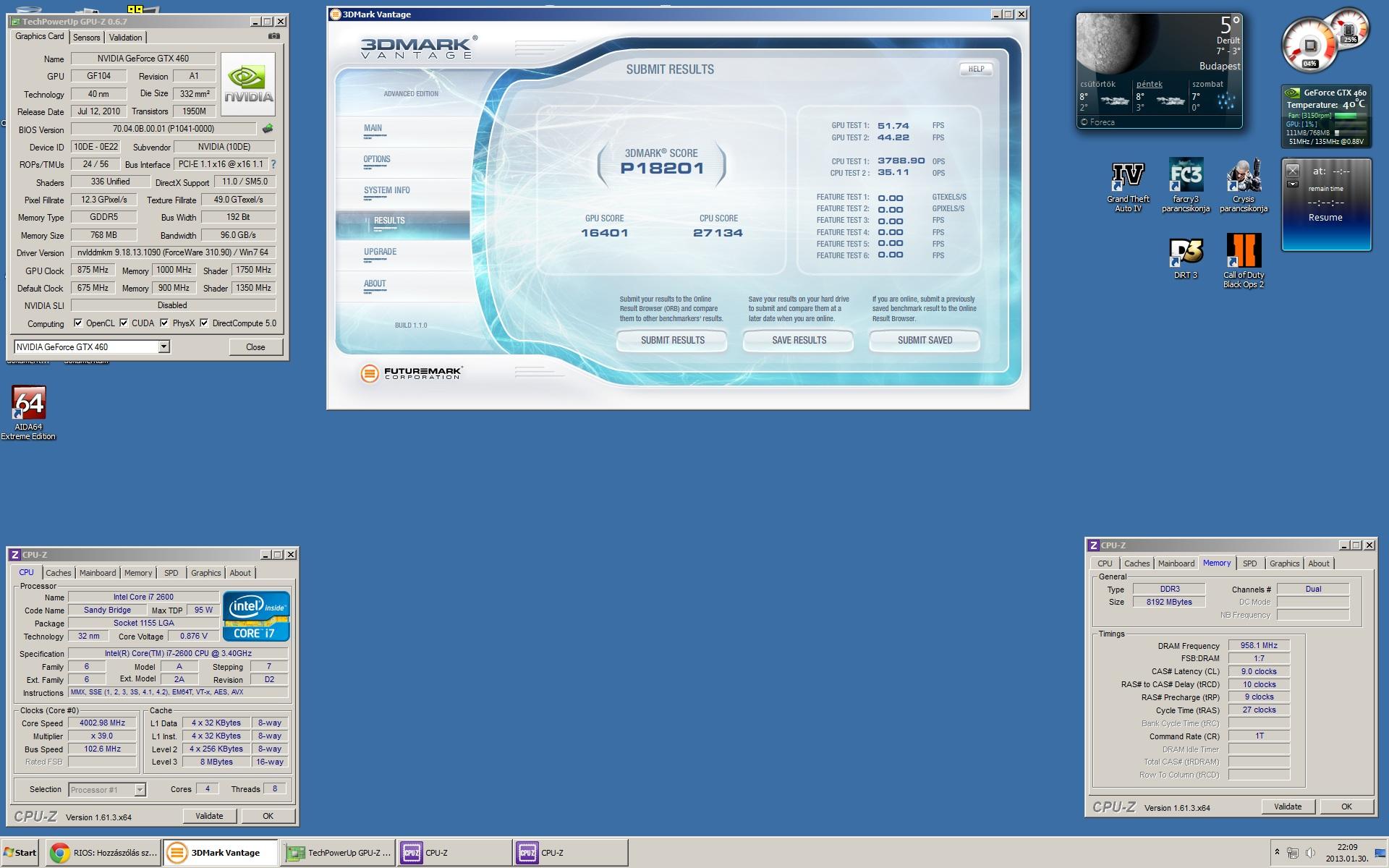Image resolution: width=1389 pixels, height=868 pixels.
Task: Open Graphics tab in right CPU-Z window
Action: tap(1284, 563)
